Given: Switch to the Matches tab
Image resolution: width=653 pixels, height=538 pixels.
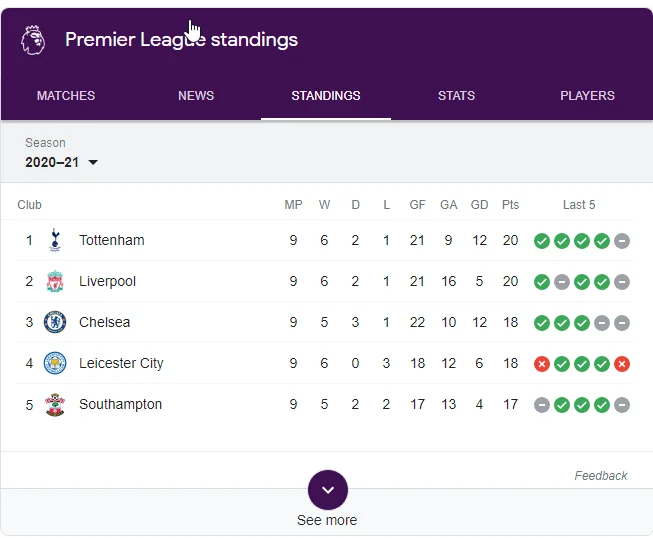Looking at the screenshot, I should [66, 96].
